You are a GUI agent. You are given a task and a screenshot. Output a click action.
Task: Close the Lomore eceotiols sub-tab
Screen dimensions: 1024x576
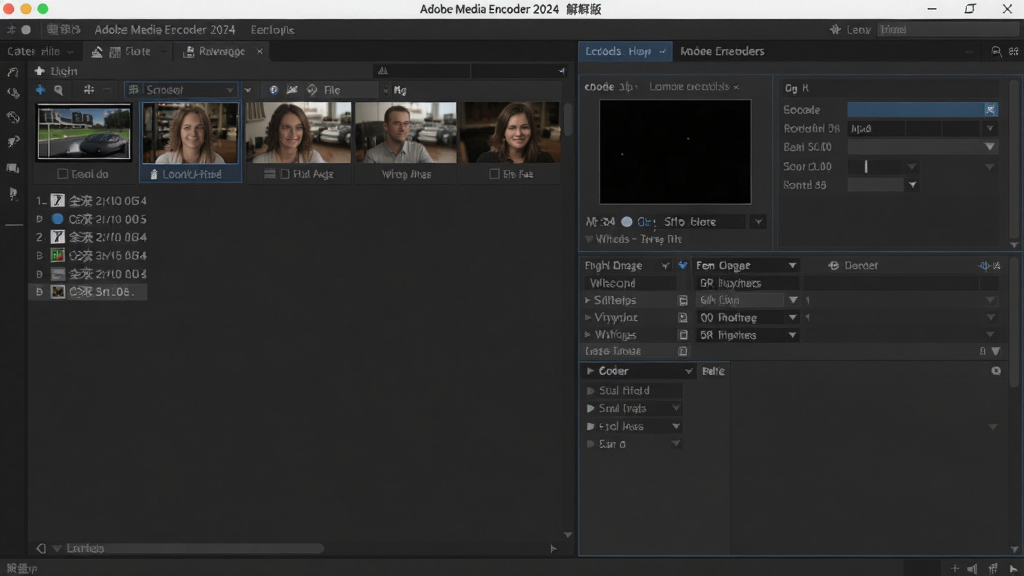click(736, 87)
